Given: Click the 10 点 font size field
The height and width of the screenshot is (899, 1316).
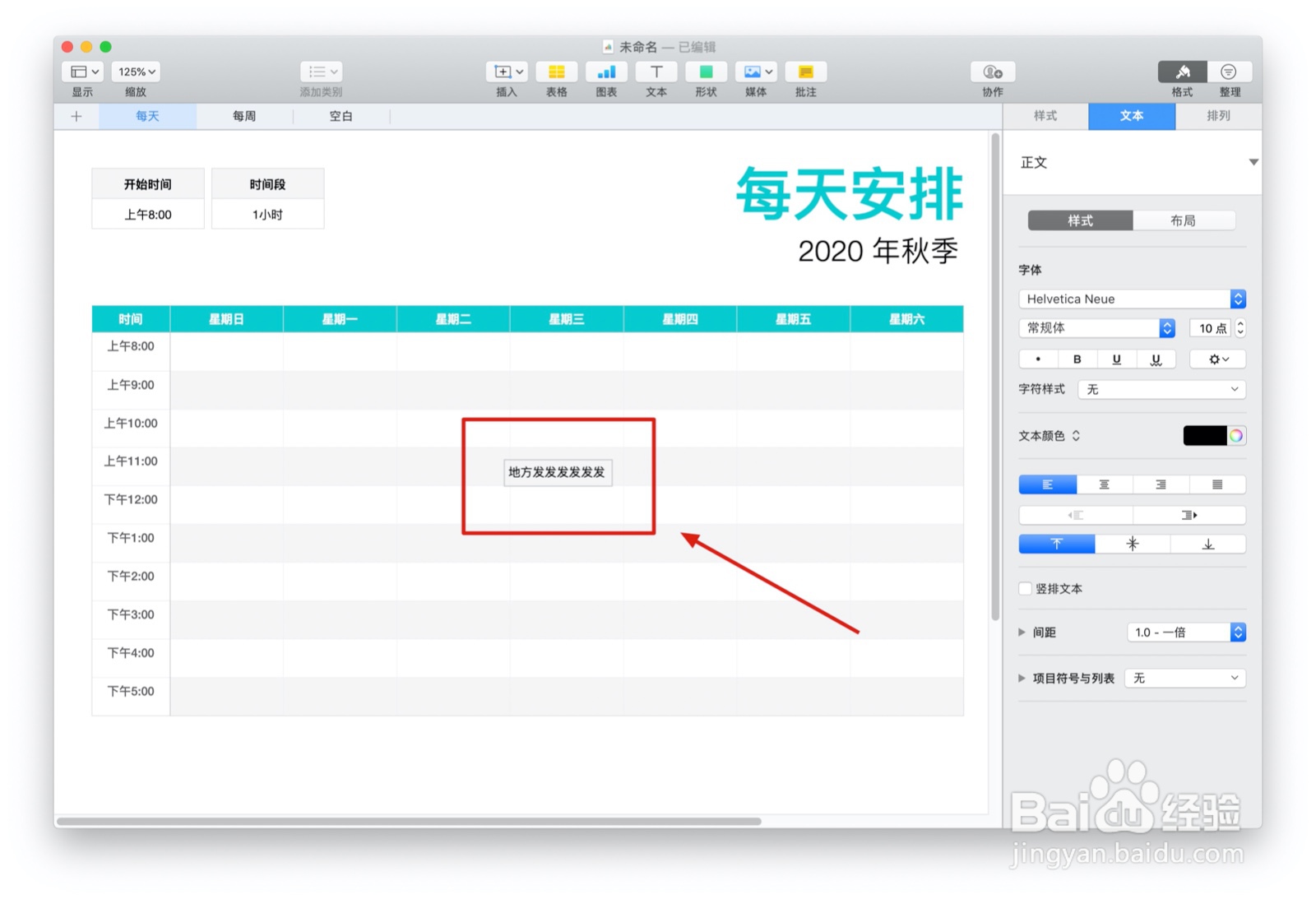Looking at the screenshot, I should pos(1210,327).
